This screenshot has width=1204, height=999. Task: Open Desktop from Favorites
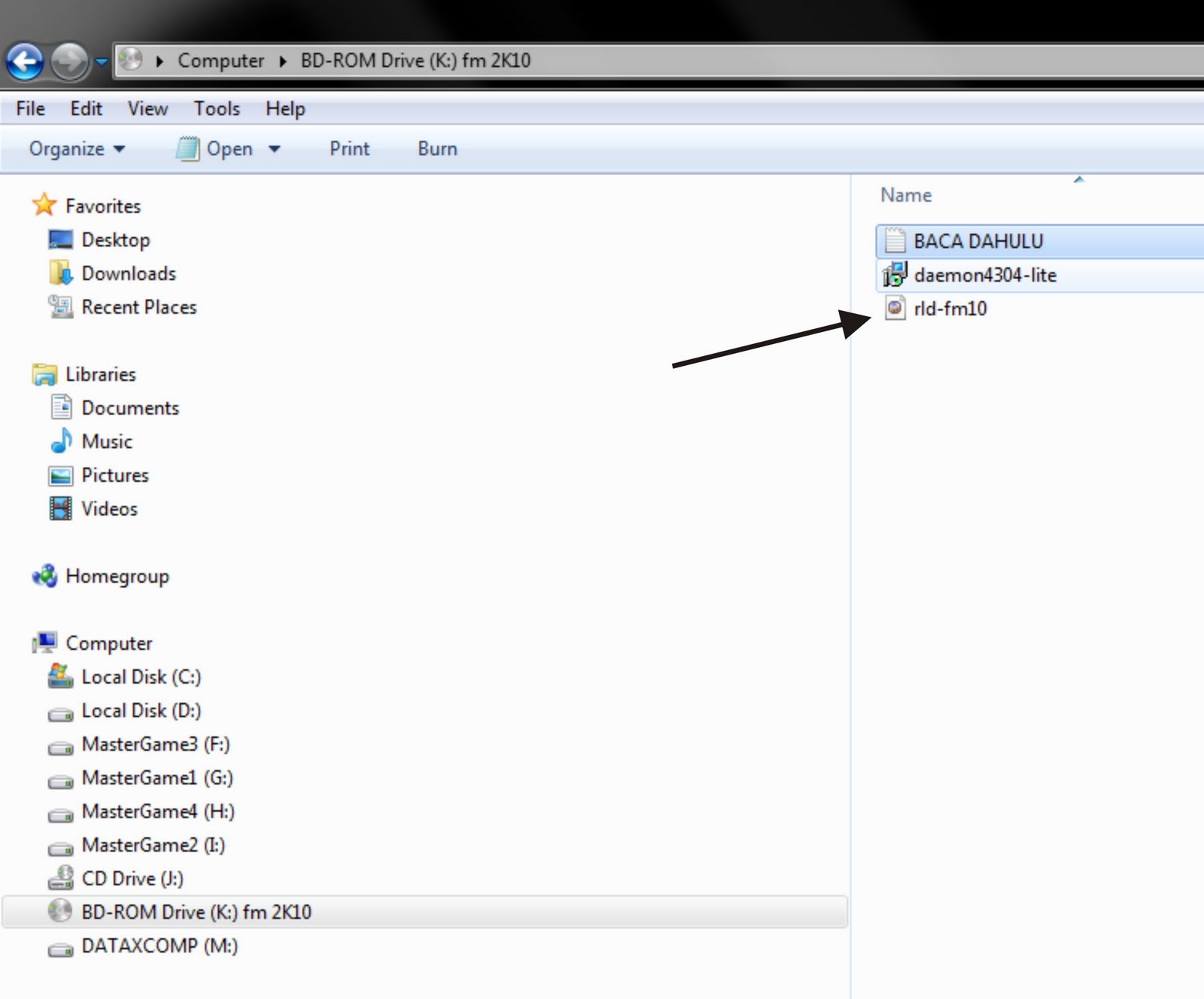[116, 240]
